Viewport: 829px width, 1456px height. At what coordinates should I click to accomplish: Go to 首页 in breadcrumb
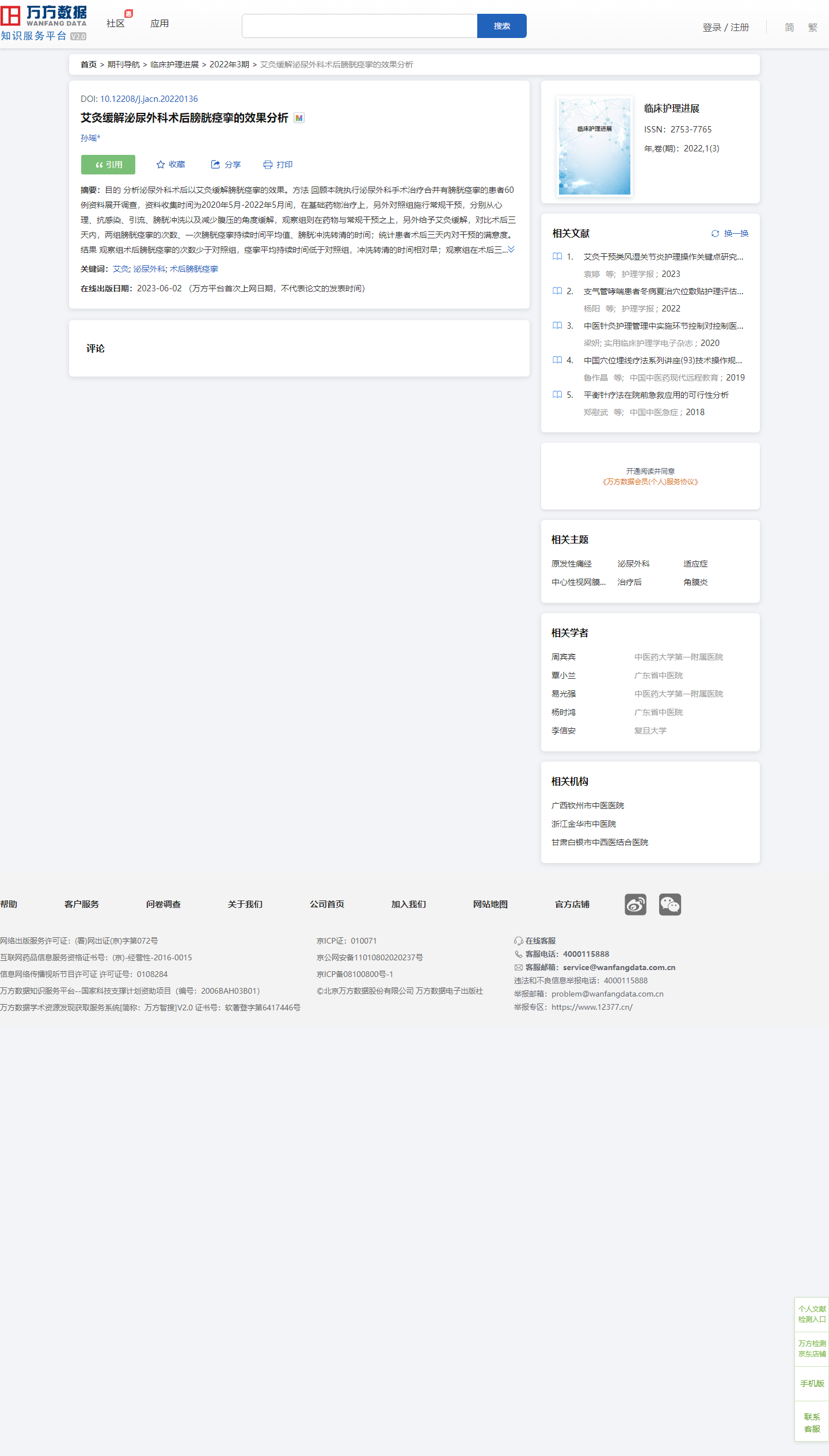coord(89,64)
